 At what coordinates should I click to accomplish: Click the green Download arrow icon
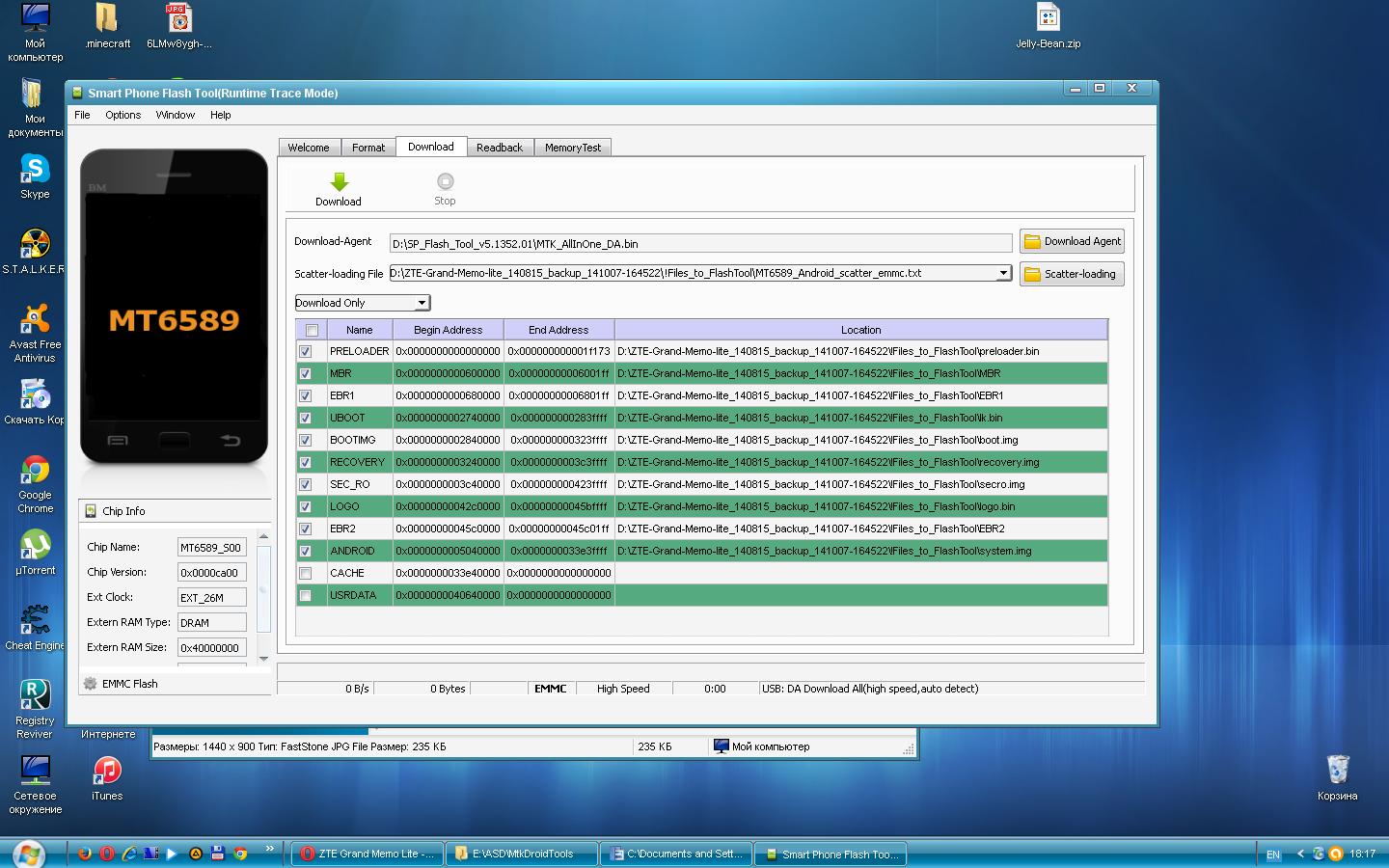339,182
